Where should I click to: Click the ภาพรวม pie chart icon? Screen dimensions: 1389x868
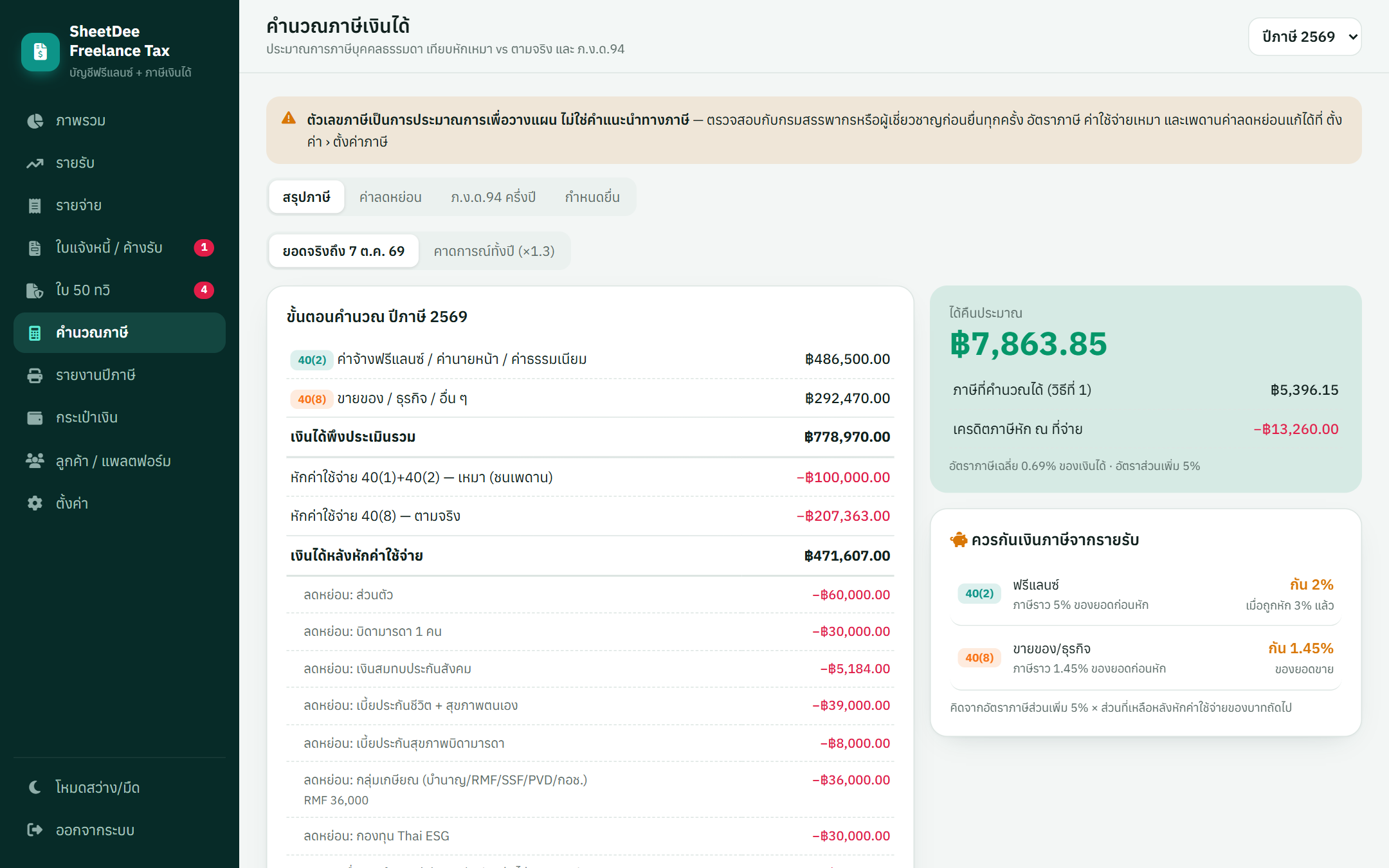[x=35, y=121]
